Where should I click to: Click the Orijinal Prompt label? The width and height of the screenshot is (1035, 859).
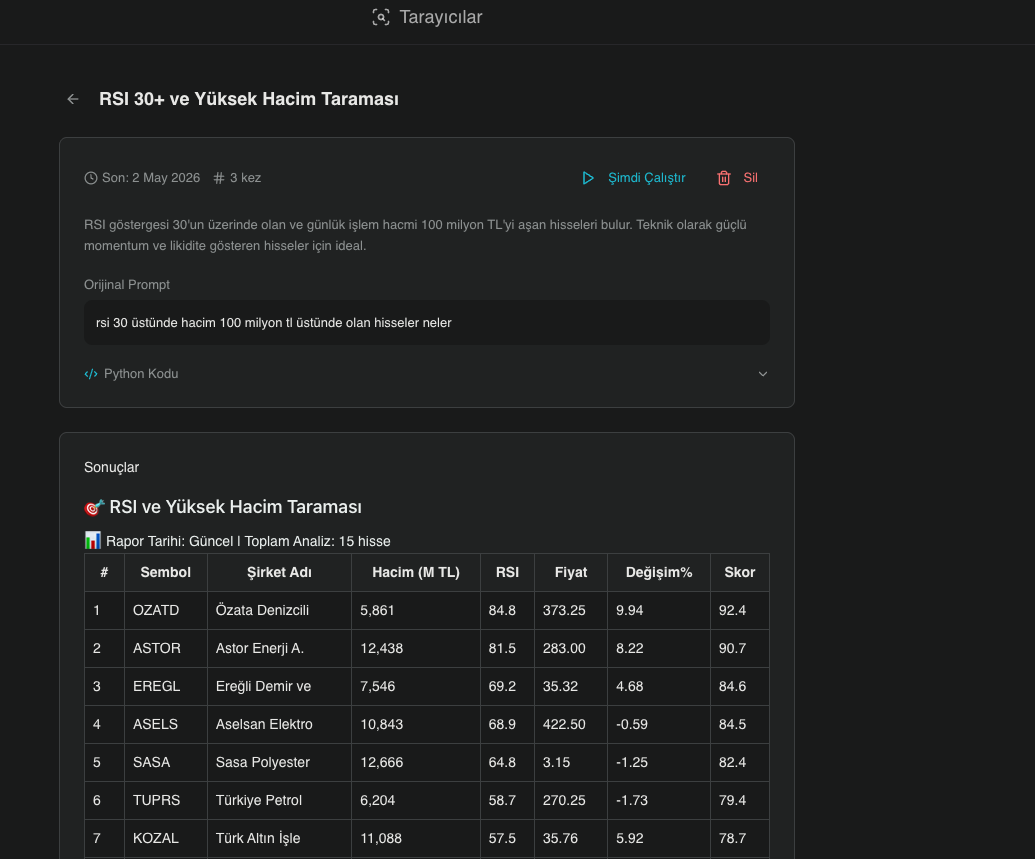[x=127, y=285]
